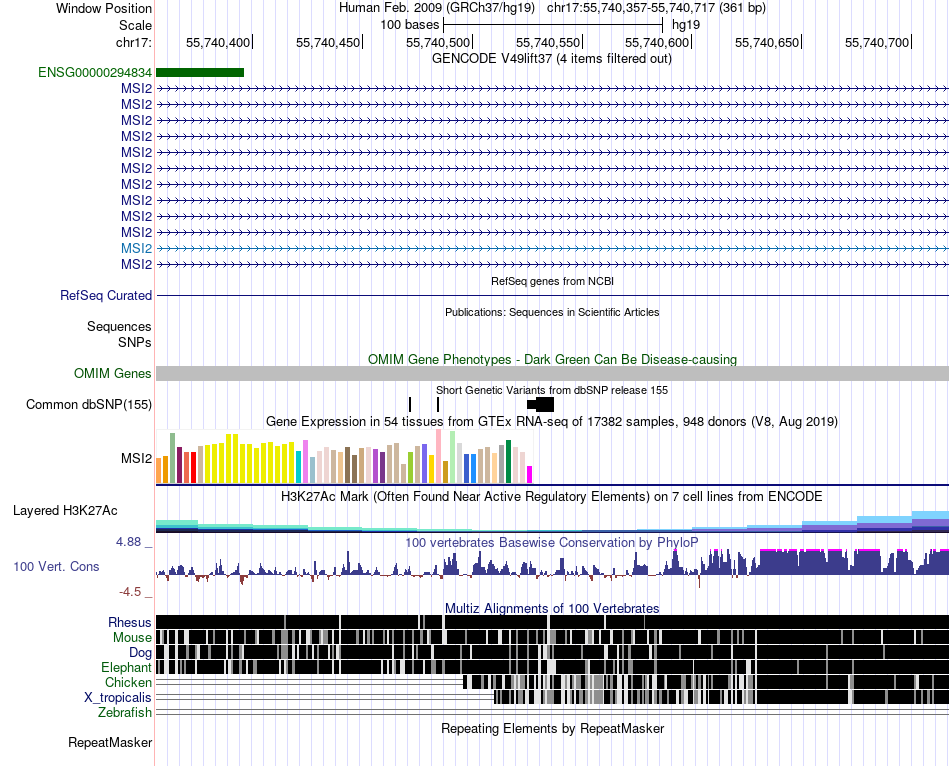
Task: Click the 4.88 conservation scale value
Action: click(128, 542)
